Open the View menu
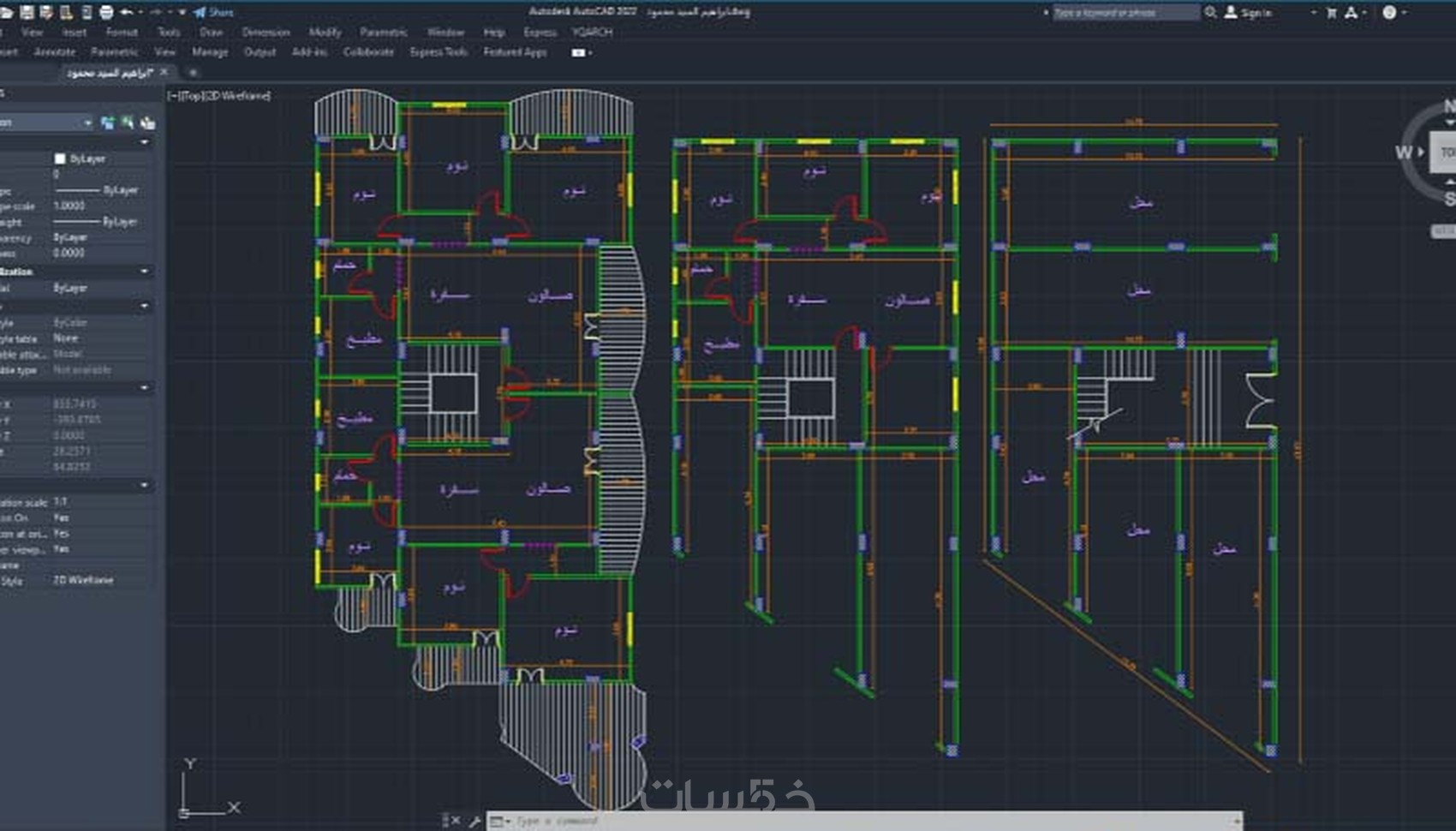Screen dimensions: 1456x831 coord(32,32)
